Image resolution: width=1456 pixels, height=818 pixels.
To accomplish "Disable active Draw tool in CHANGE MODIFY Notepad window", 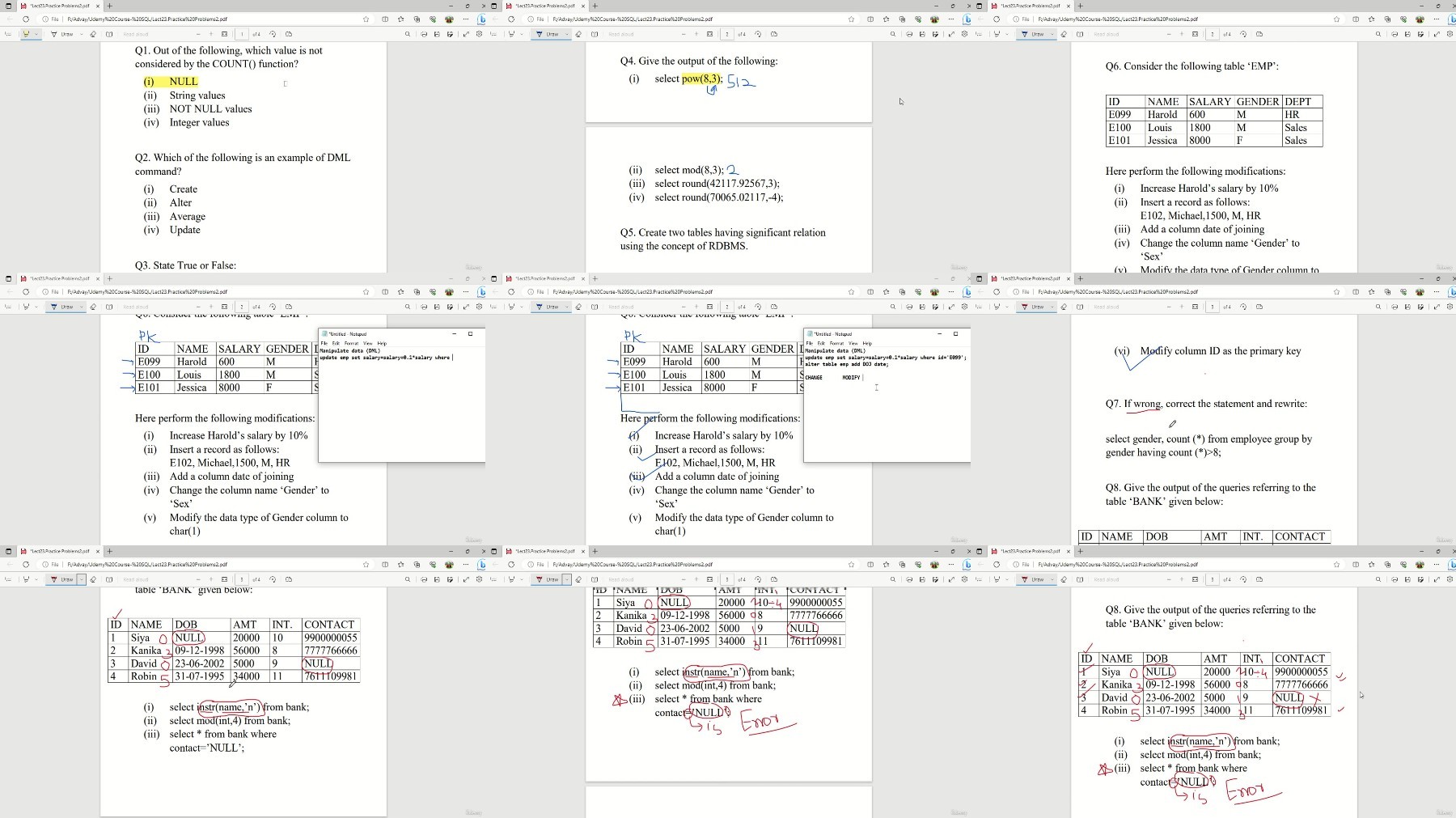I will pyautogui.click(x=548, y=307).
